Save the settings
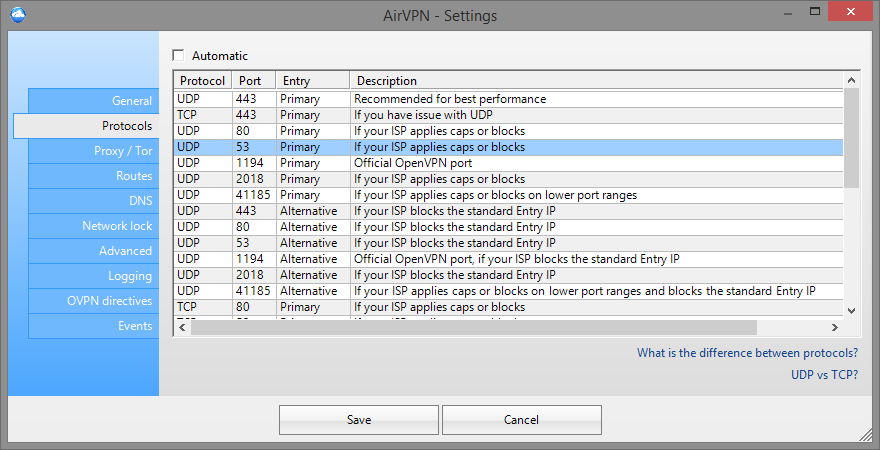The height and width of the screenshot is (450, 880). [359, 420]
